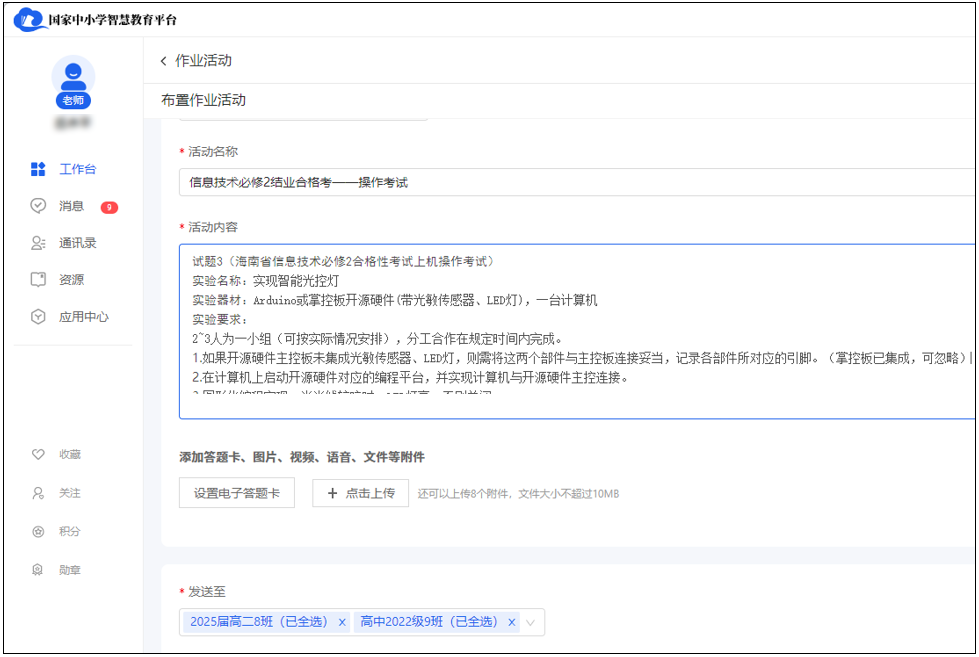This screenshot has height=657, width=979.
Task: Click the back arrow beside 作业活动
Action: pos(163,60)
